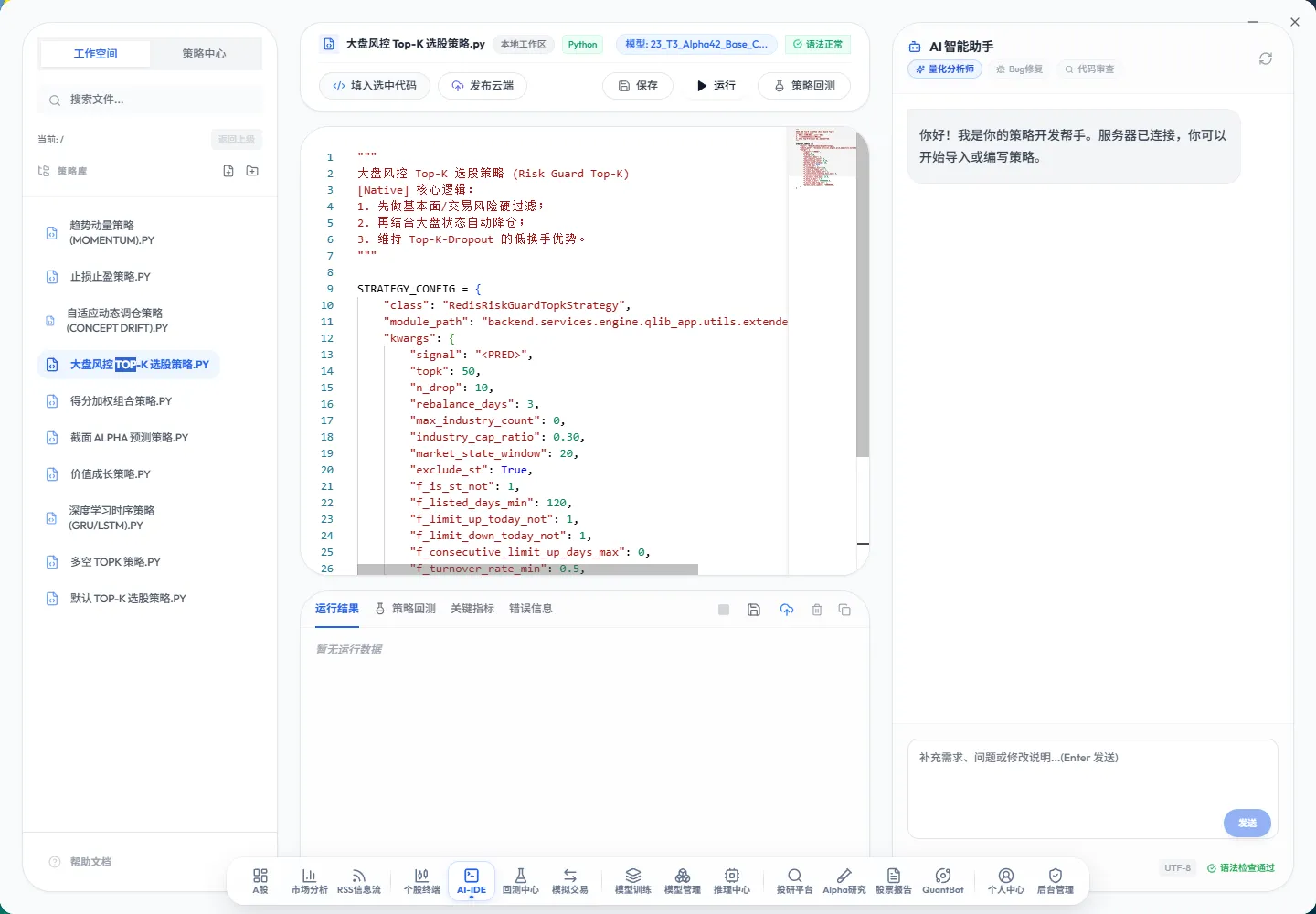Image resolution: width=1316 pixels, height=914 pixels.
Task: Open the 个股终端 terminal
Action: (x=422, y=881)
